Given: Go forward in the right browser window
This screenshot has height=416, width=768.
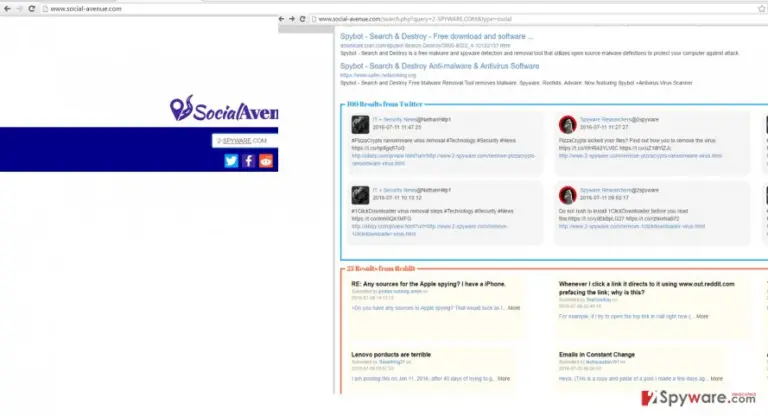Looking at the screenshot, I should (292, 19).
